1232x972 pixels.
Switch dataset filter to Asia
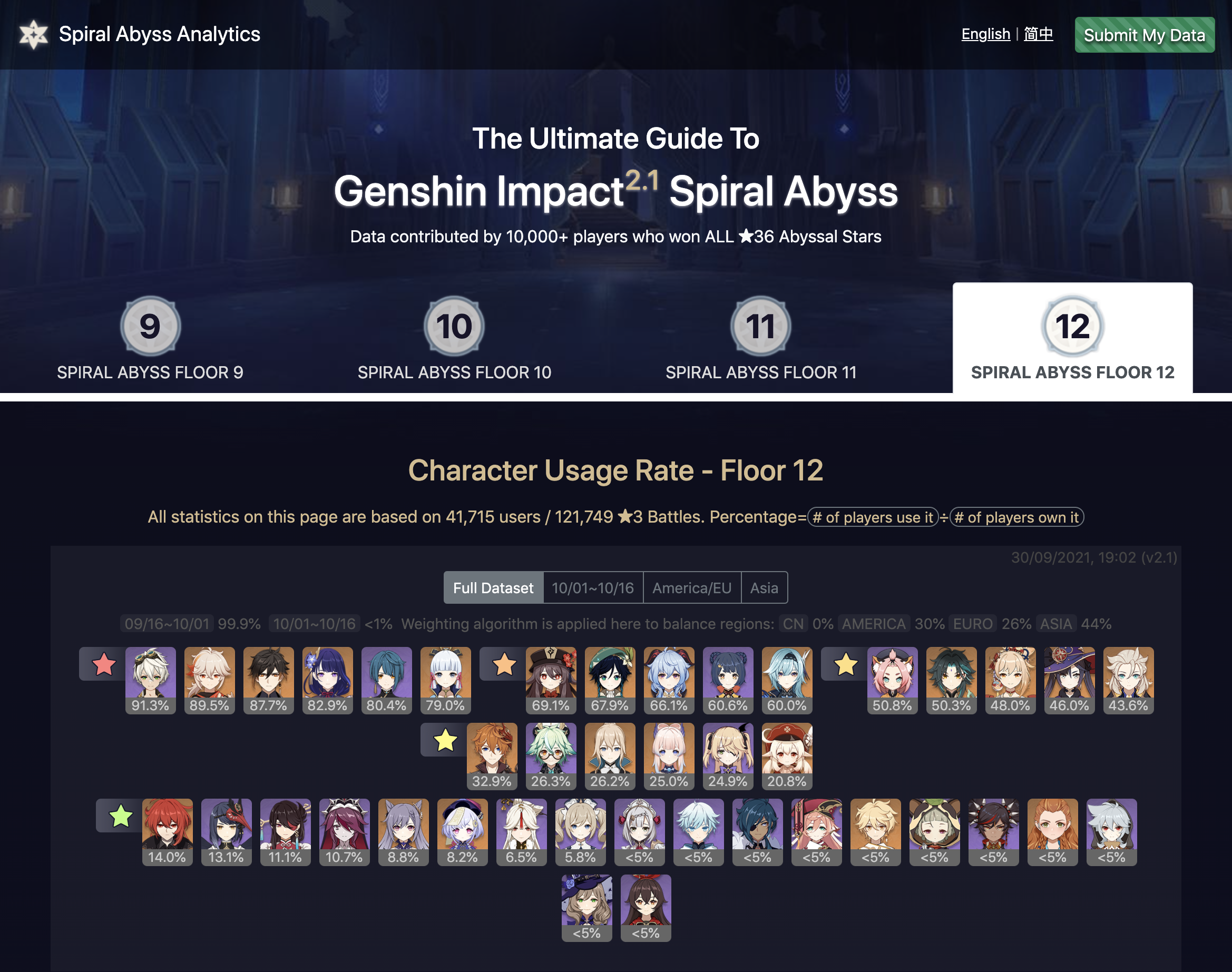pos(764,588)
